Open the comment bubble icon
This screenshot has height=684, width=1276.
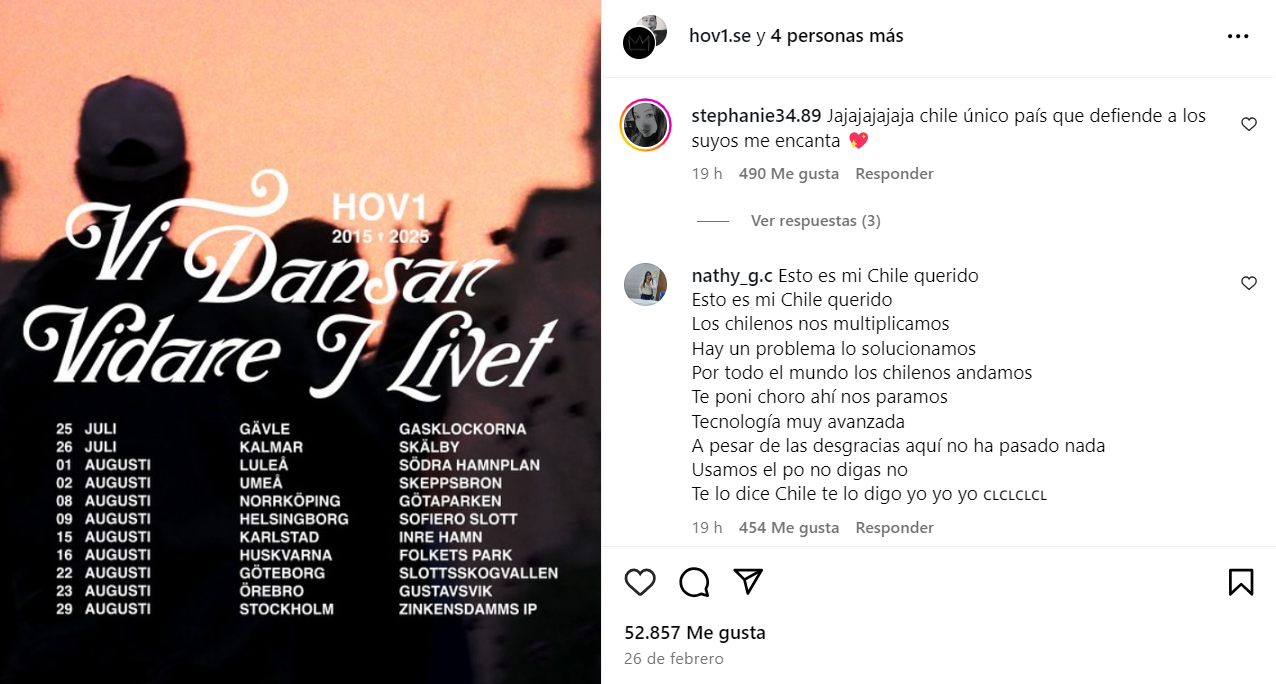click(694, 582)
